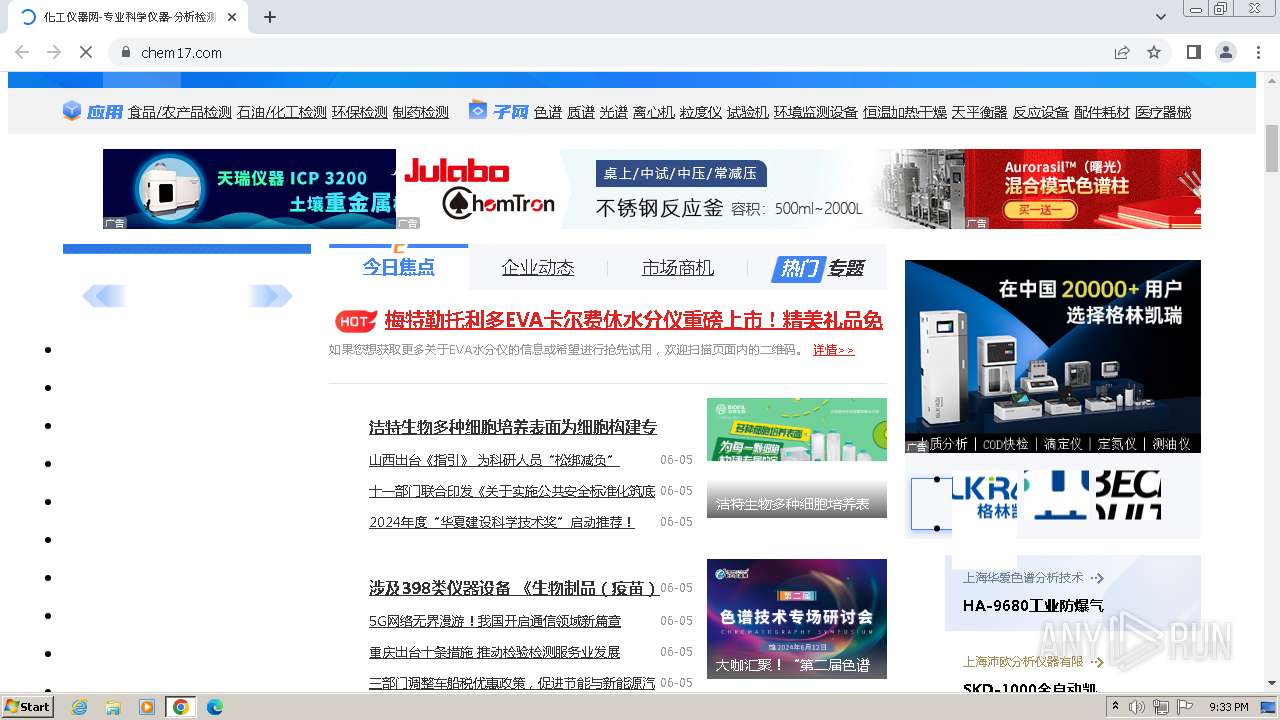Open the Chrome three-dot menu
Screen dimensions: 1280x720
pyautogui.click(x=1257, y=52)
